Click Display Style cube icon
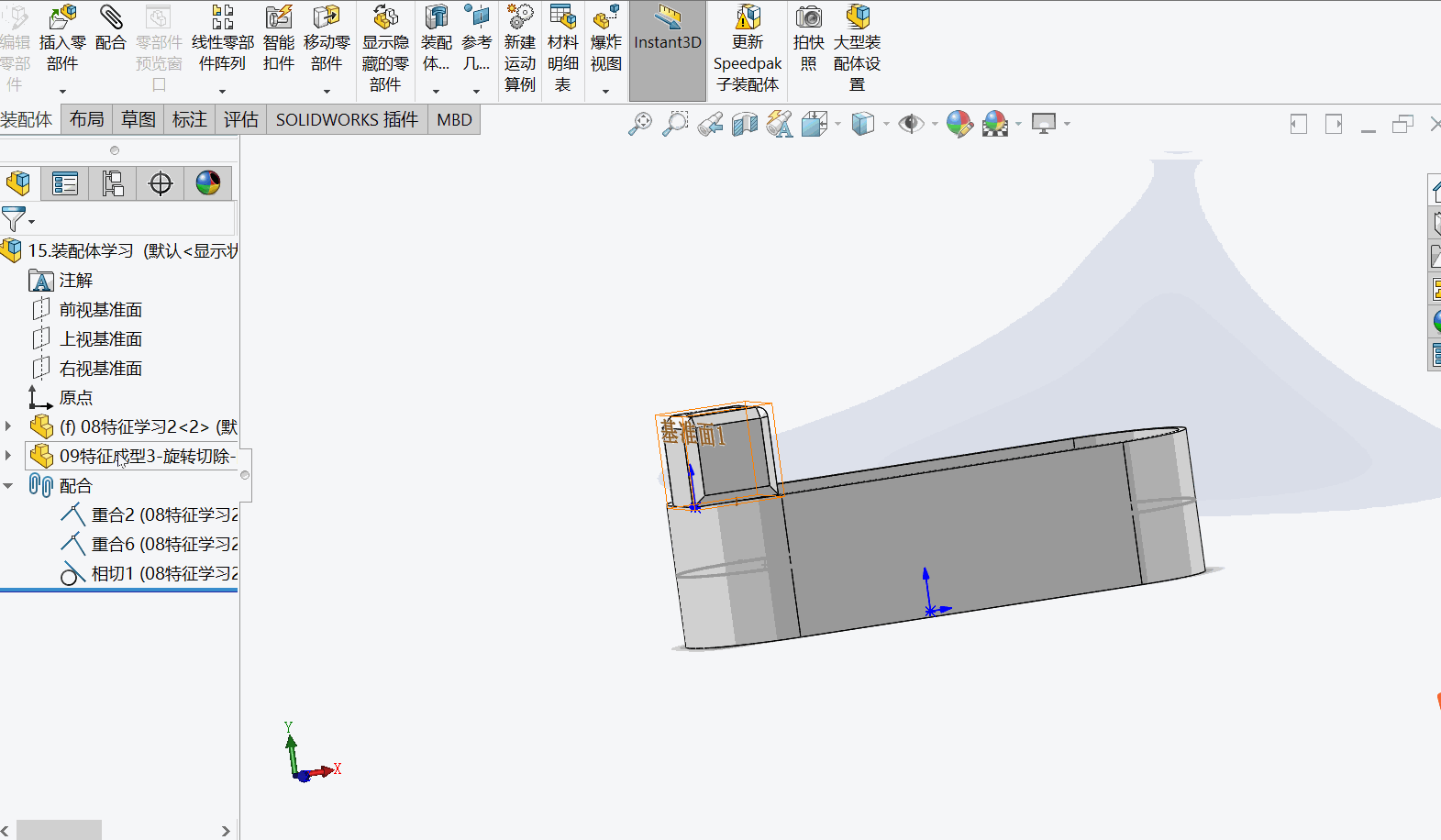The height and width of the screenshot is (840, 1441). (863, 124)
